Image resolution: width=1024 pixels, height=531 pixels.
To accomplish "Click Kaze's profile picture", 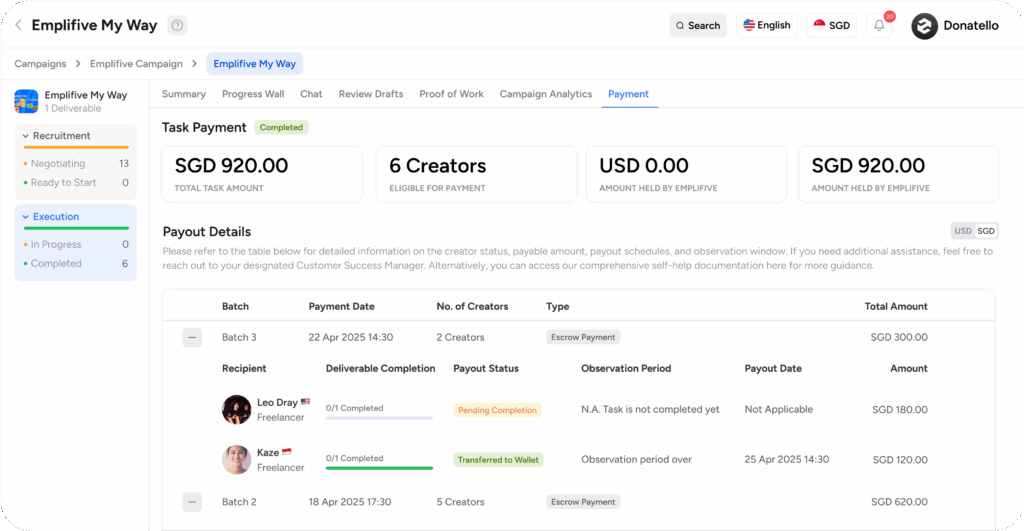I will tap(236, 460).
